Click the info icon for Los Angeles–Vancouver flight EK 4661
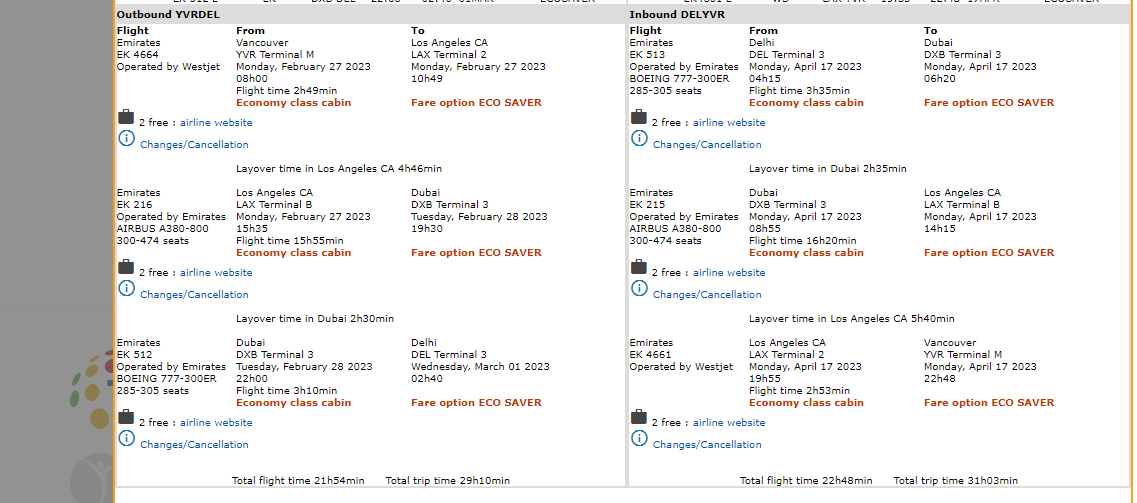 (639, 438)
